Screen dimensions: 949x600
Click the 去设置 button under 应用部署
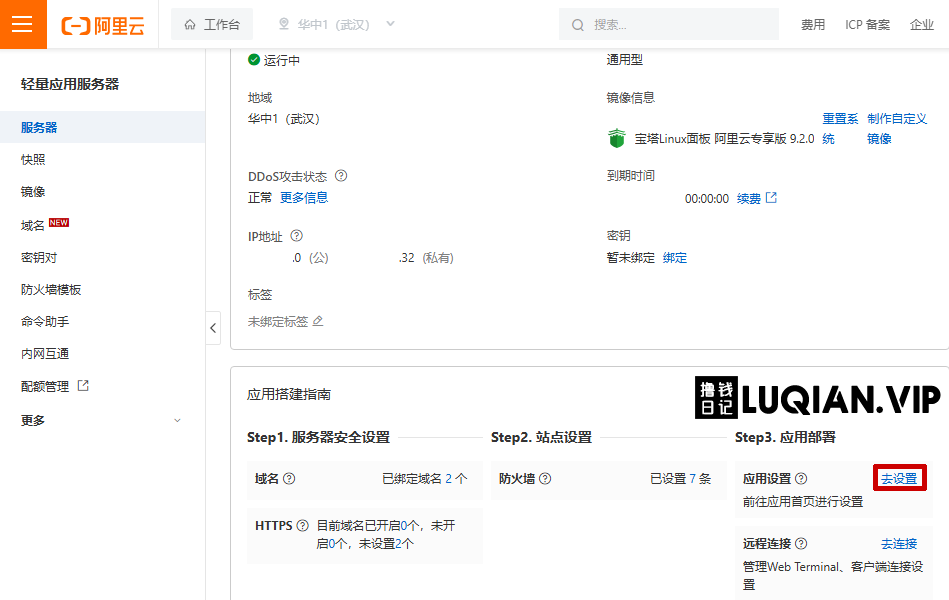pyautogui.click(x=899, y=478)
